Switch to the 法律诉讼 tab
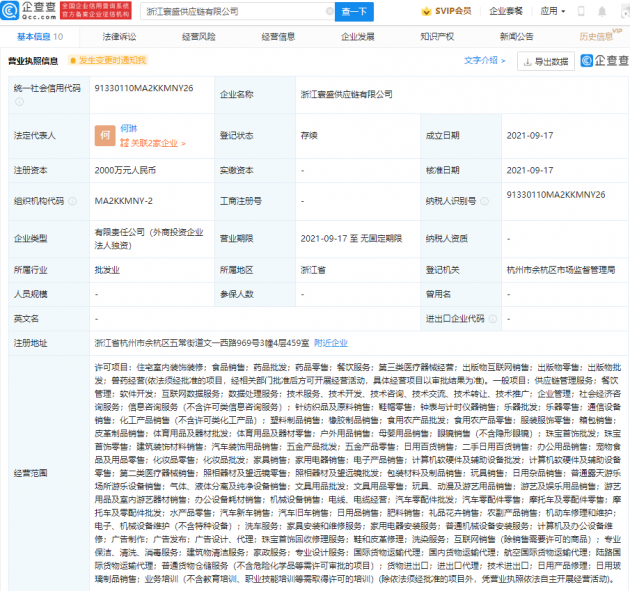The height and width of the screenshot is (591, 630). point(119,36)
